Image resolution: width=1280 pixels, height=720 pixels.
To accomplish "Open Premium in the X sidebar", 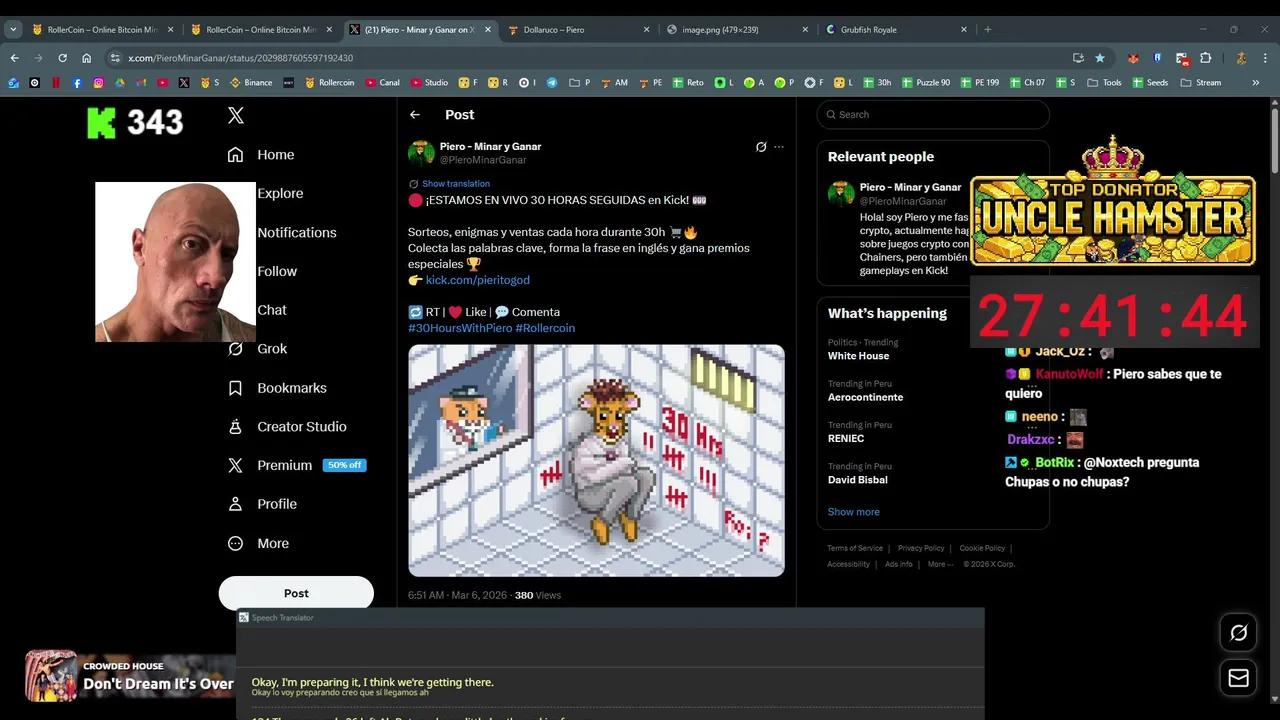I will point(296,465).
